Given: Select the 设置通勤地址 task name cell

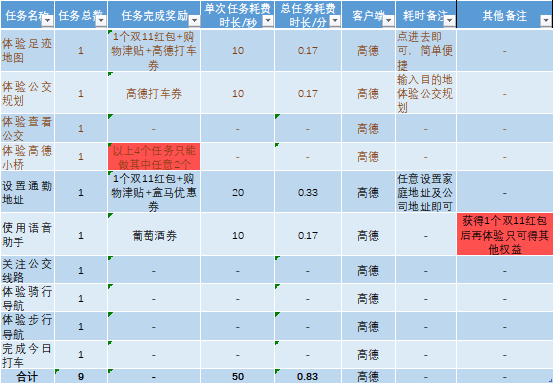Looking at the screenshot, I should [28, 192].
